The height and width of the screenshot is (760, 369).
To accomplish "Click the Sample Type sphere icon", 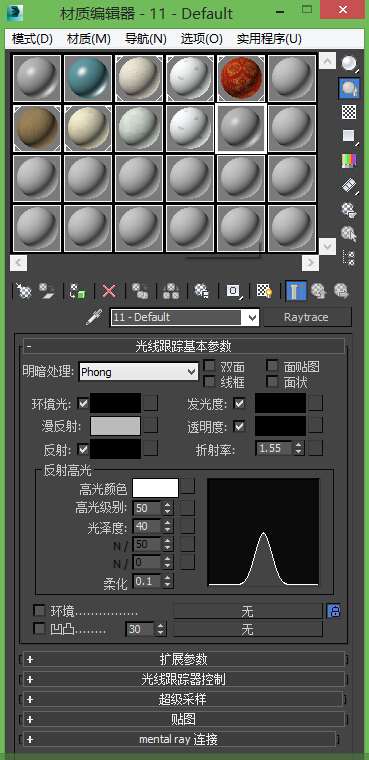I will (349, 63).
